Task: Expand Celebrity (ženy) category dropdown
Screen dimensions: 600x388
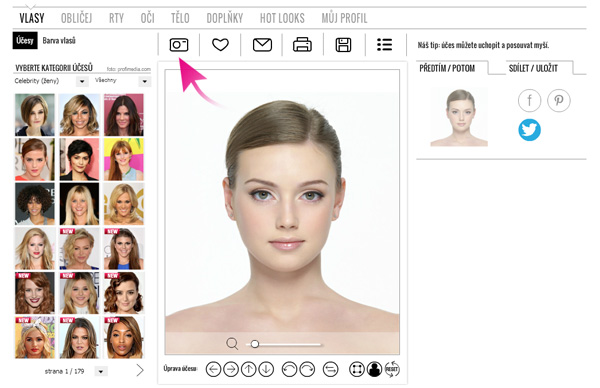Action: (82, 81)
